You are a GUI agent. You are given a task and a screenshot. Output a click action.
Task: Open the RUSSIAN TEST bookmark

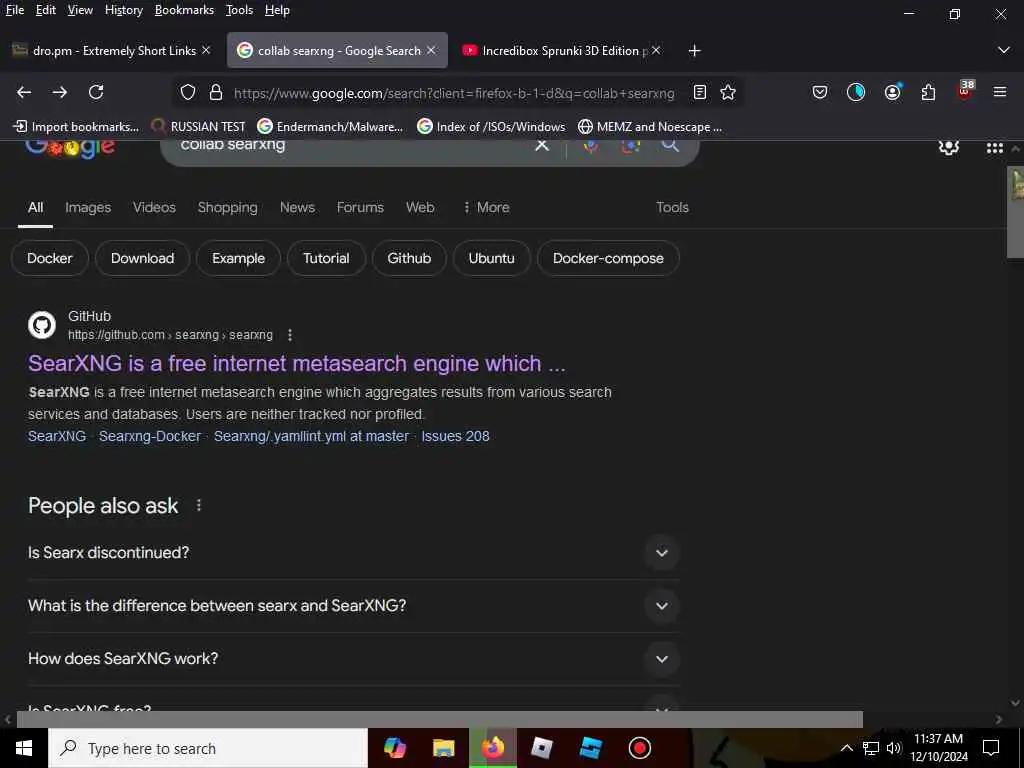199,127
